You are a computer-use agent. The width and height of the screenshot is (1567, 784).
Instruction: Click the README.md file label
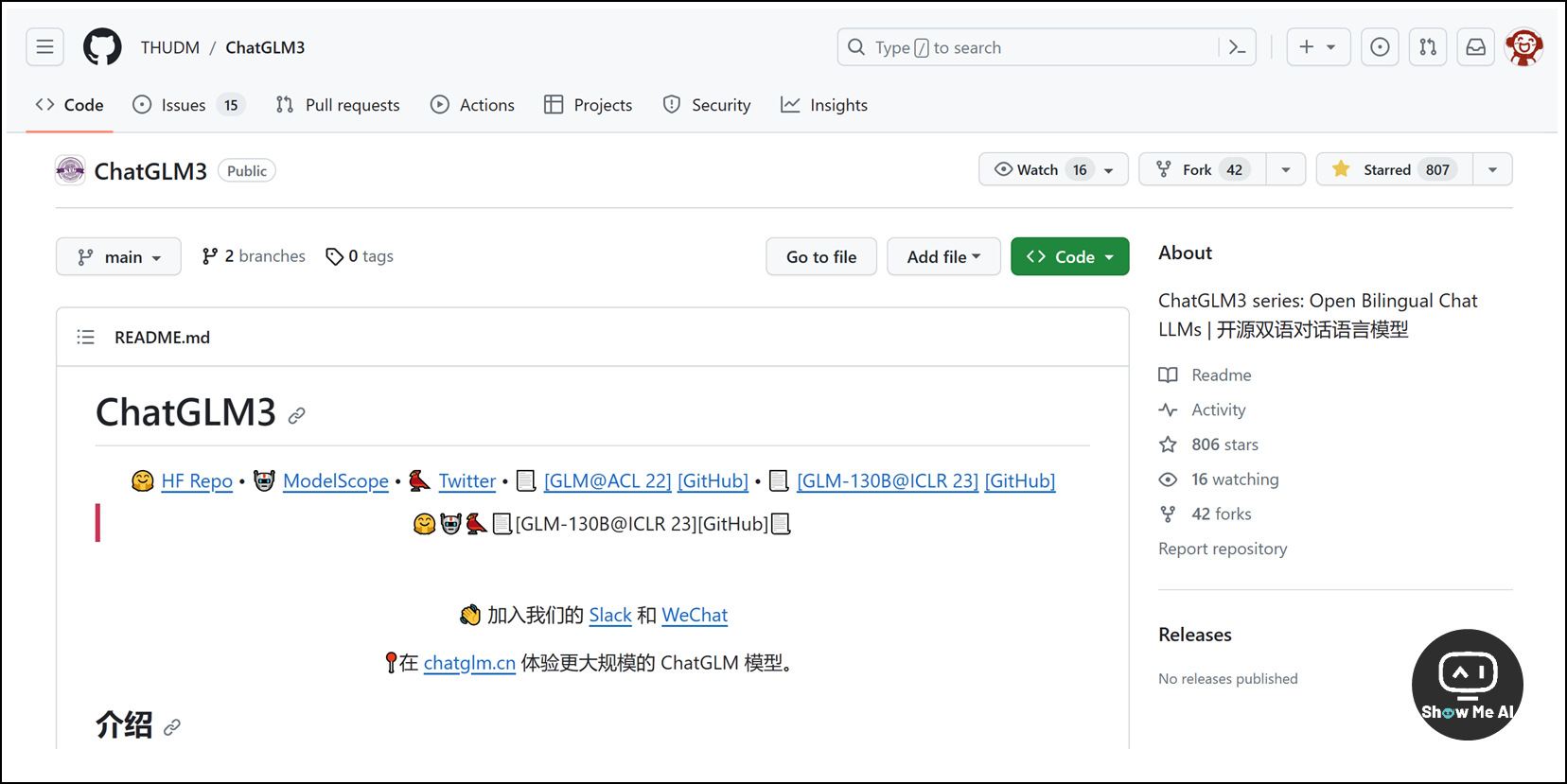pyautogui.click(x=162, y=338)
